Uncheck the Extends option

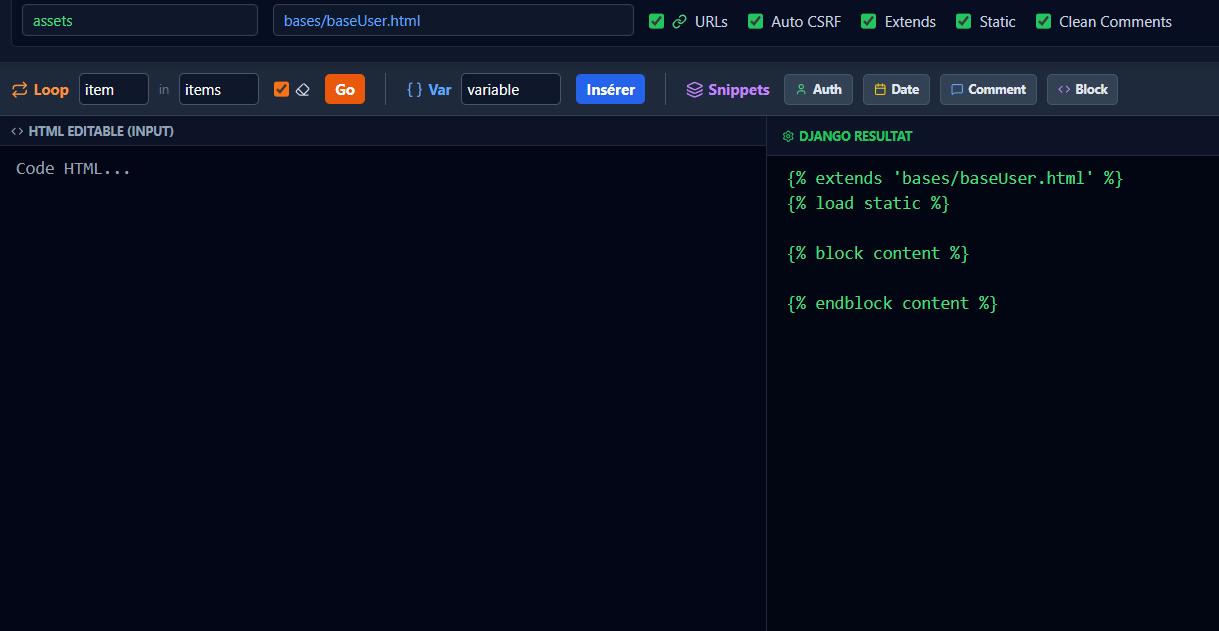click(866, 21)
